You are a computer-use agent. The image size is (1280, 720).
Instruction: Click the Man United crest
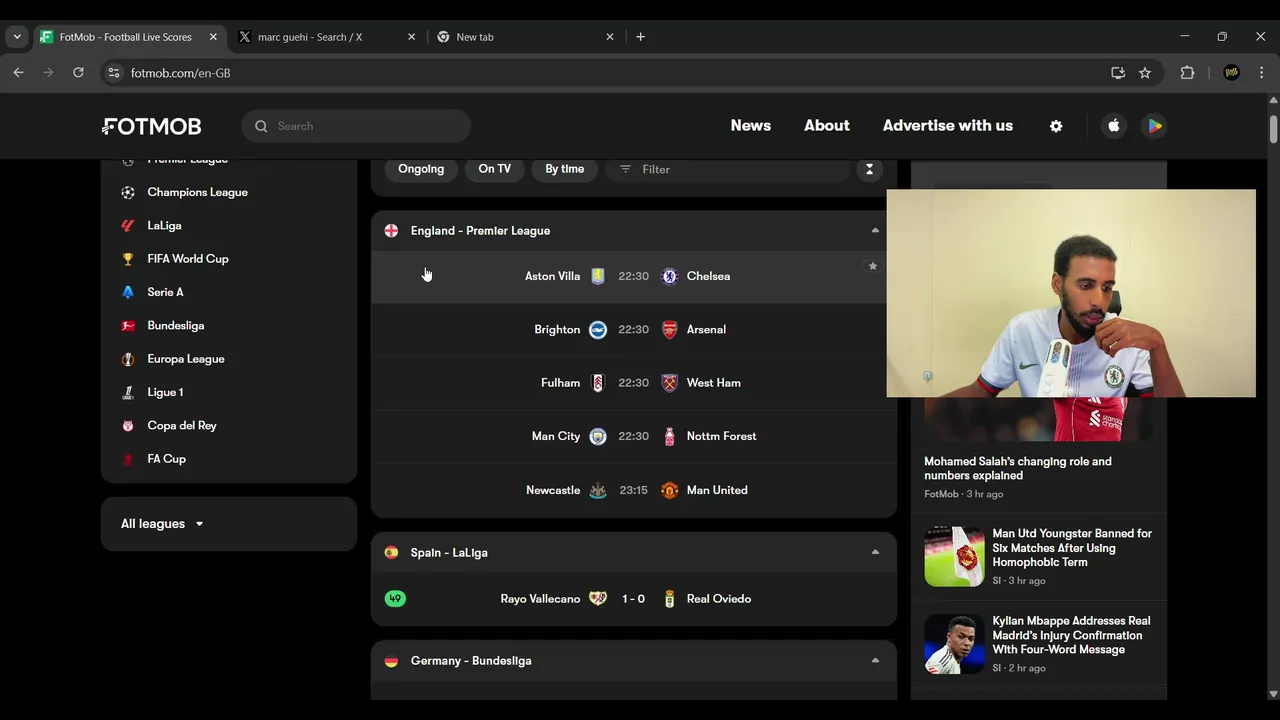point(670,490)
